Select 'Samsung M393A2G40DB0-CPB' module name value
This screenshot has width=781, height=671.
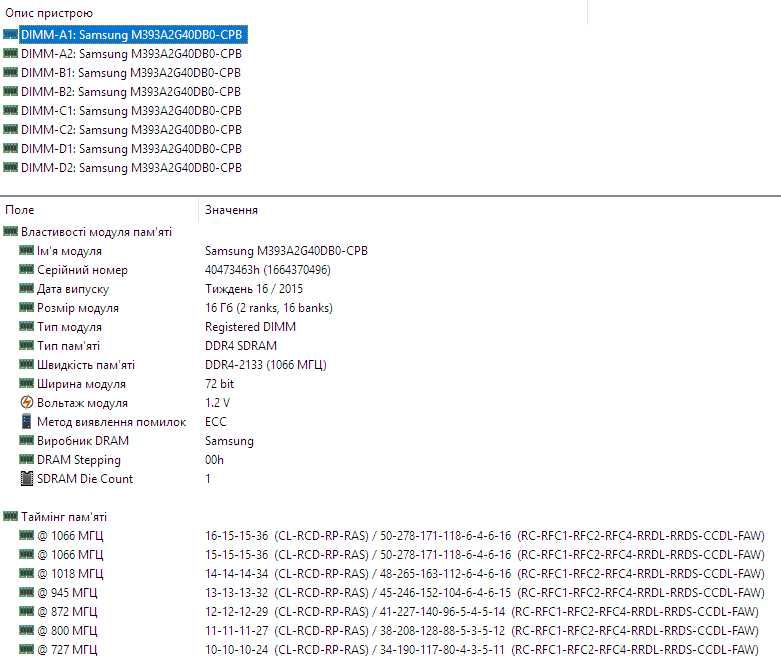tap(286, 251)
